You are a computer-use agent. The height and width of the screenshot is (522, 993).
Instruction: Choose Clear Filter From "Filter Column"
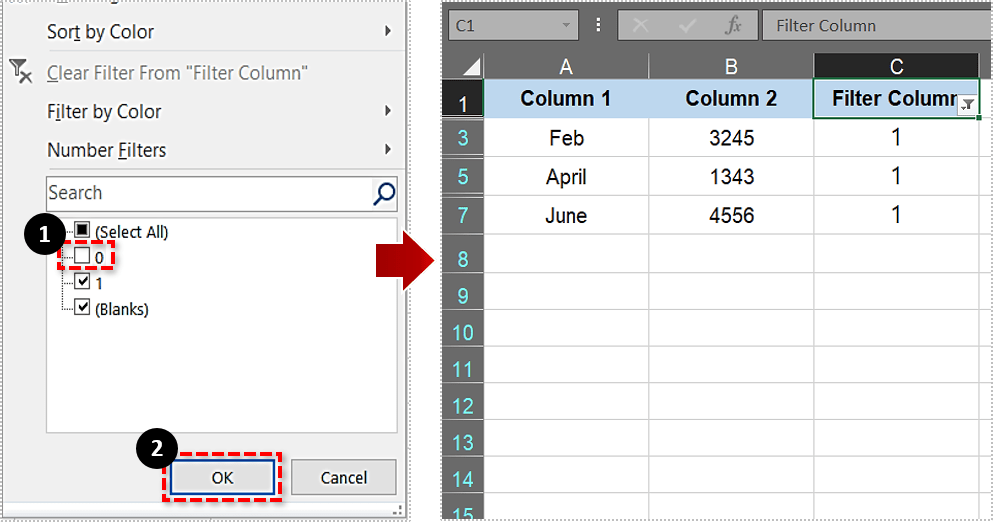[x=177, y=73]
